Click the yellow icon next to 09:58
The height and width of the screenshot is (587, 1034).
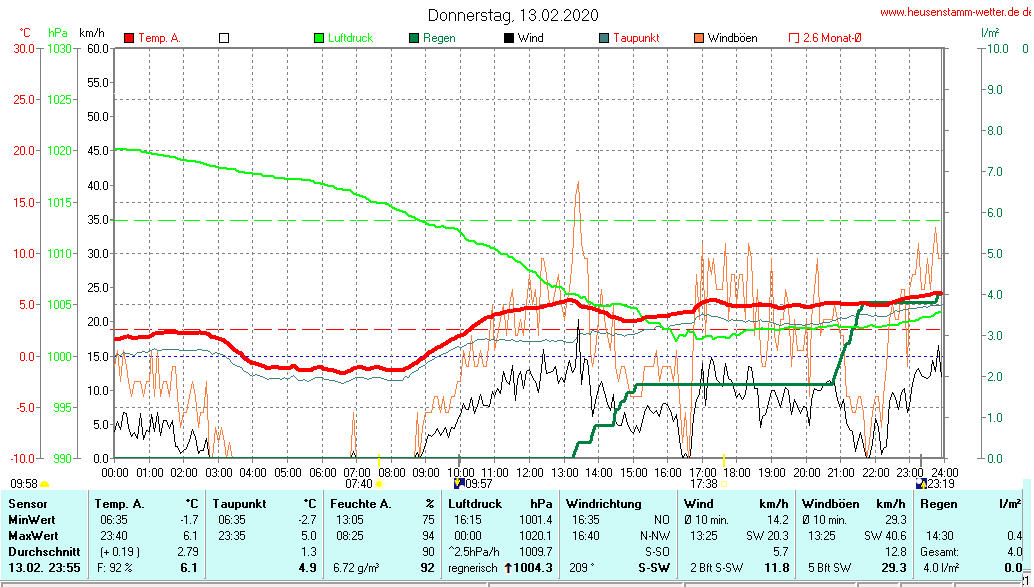pos(45,484)
